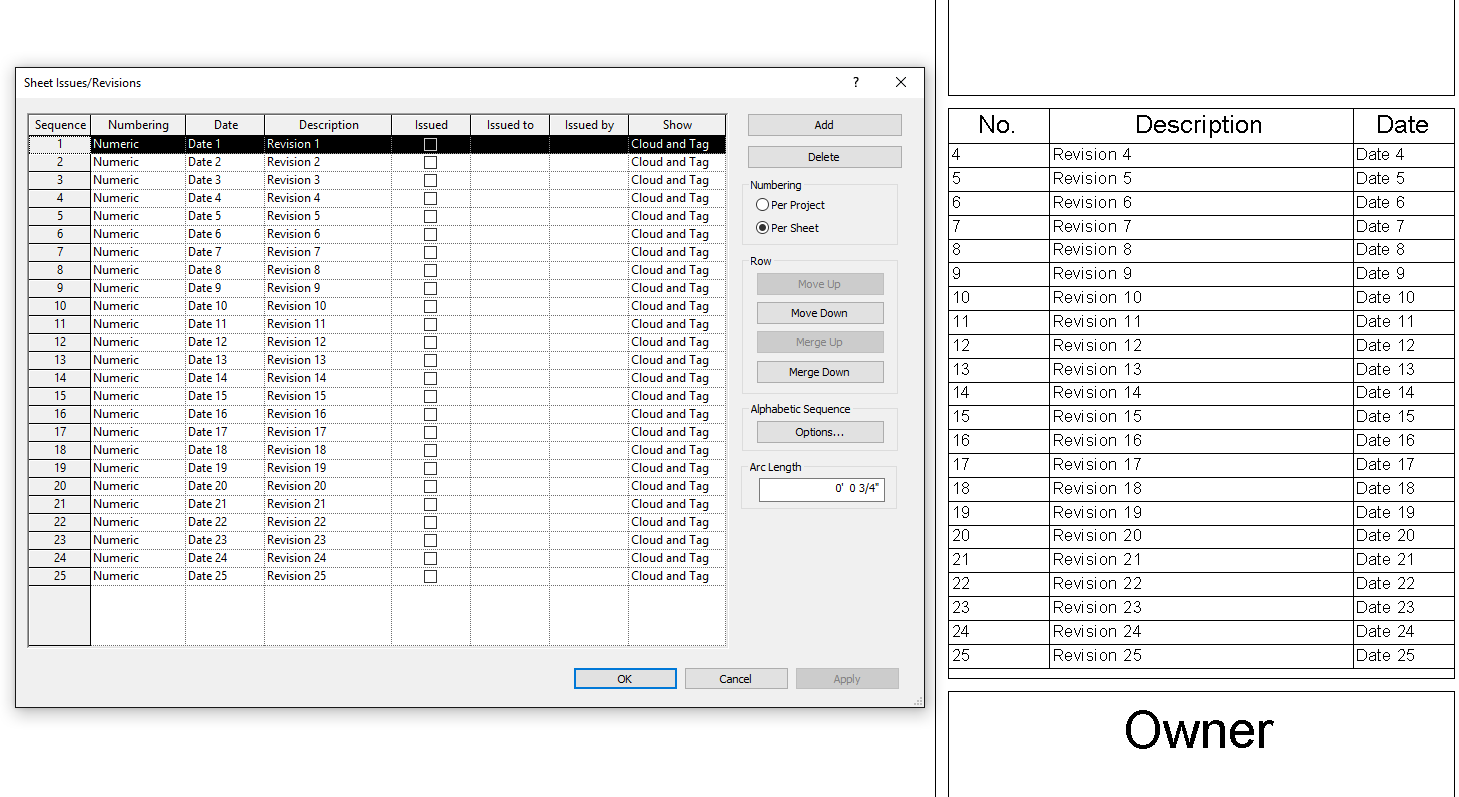Image resolution: width=1459 pixels, height=797 pixels.
Task: Click the Date 6 cell in dialog
Action: 225,234
